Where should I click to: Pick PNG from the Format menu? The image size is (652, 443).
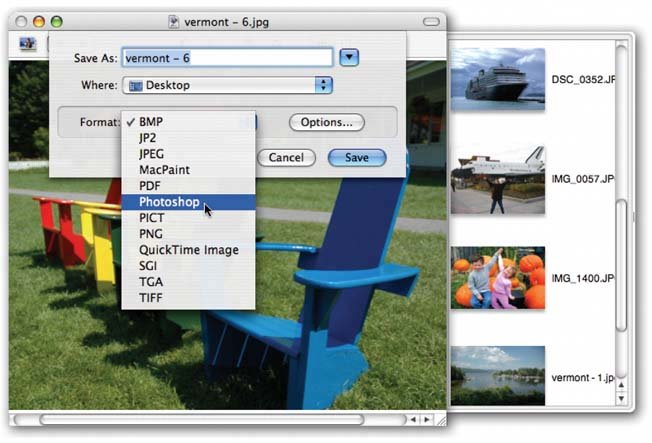click(x=188, y=234)
